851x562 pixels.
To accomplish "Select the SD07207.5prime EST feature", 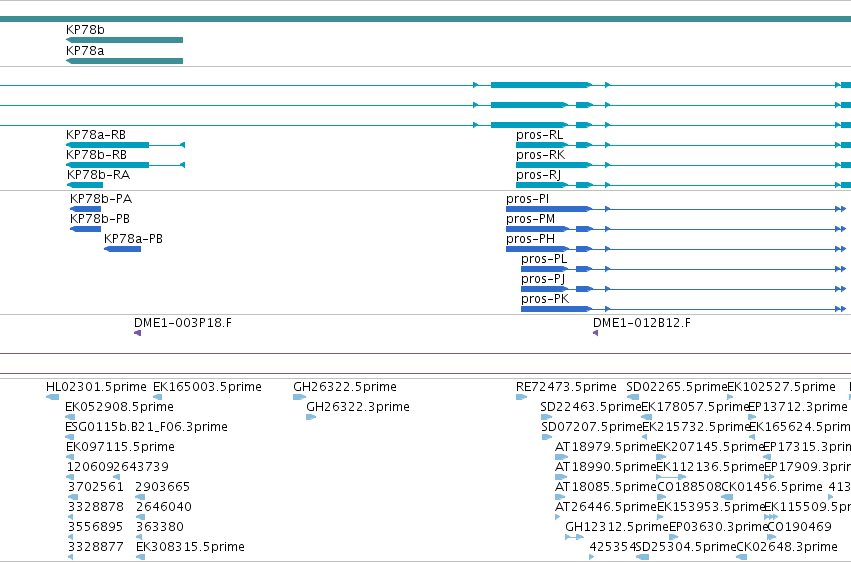I will (x=547, y=437).
